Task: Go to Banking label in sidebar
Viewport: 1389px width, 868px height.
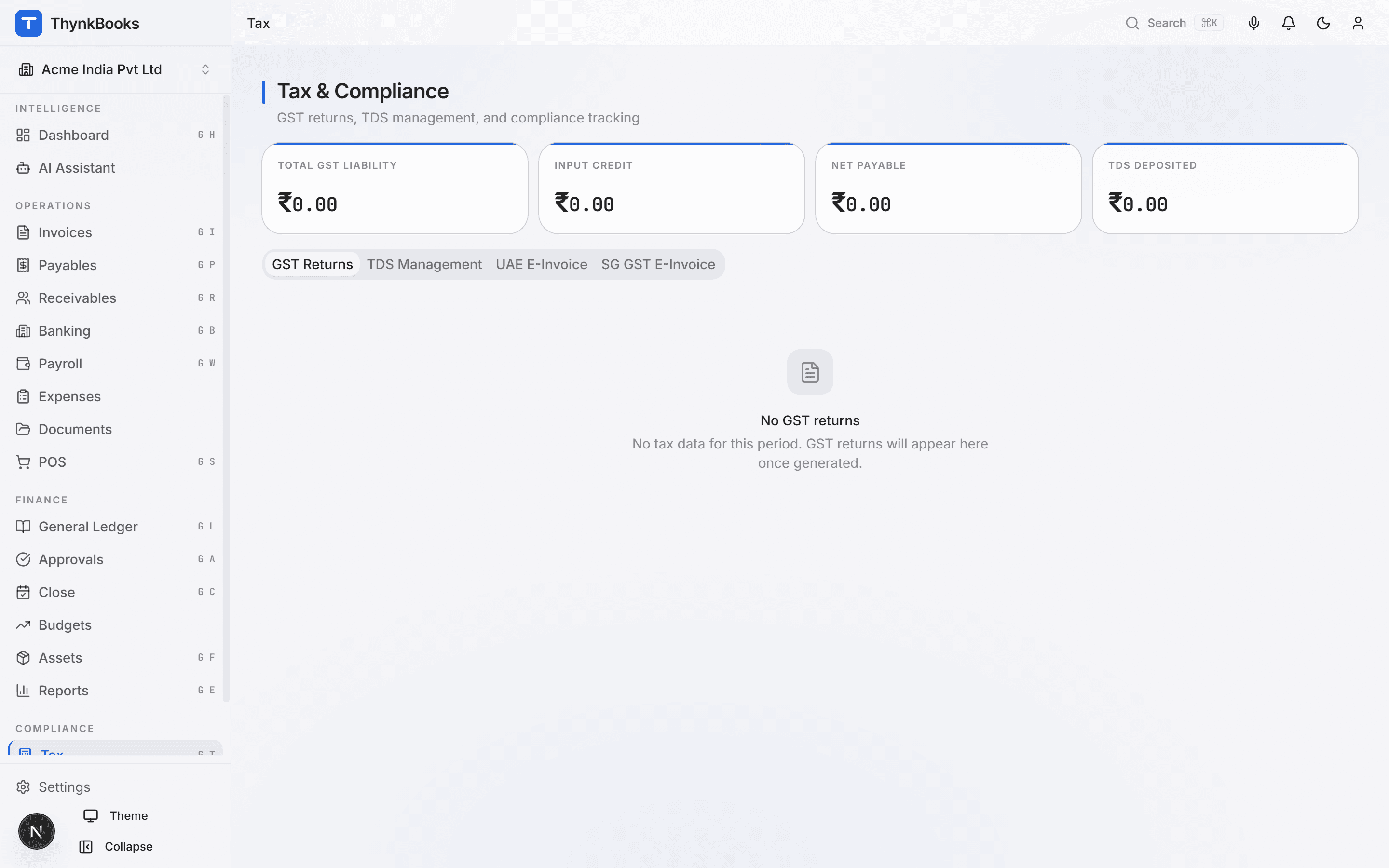Action: pos(64,331)
